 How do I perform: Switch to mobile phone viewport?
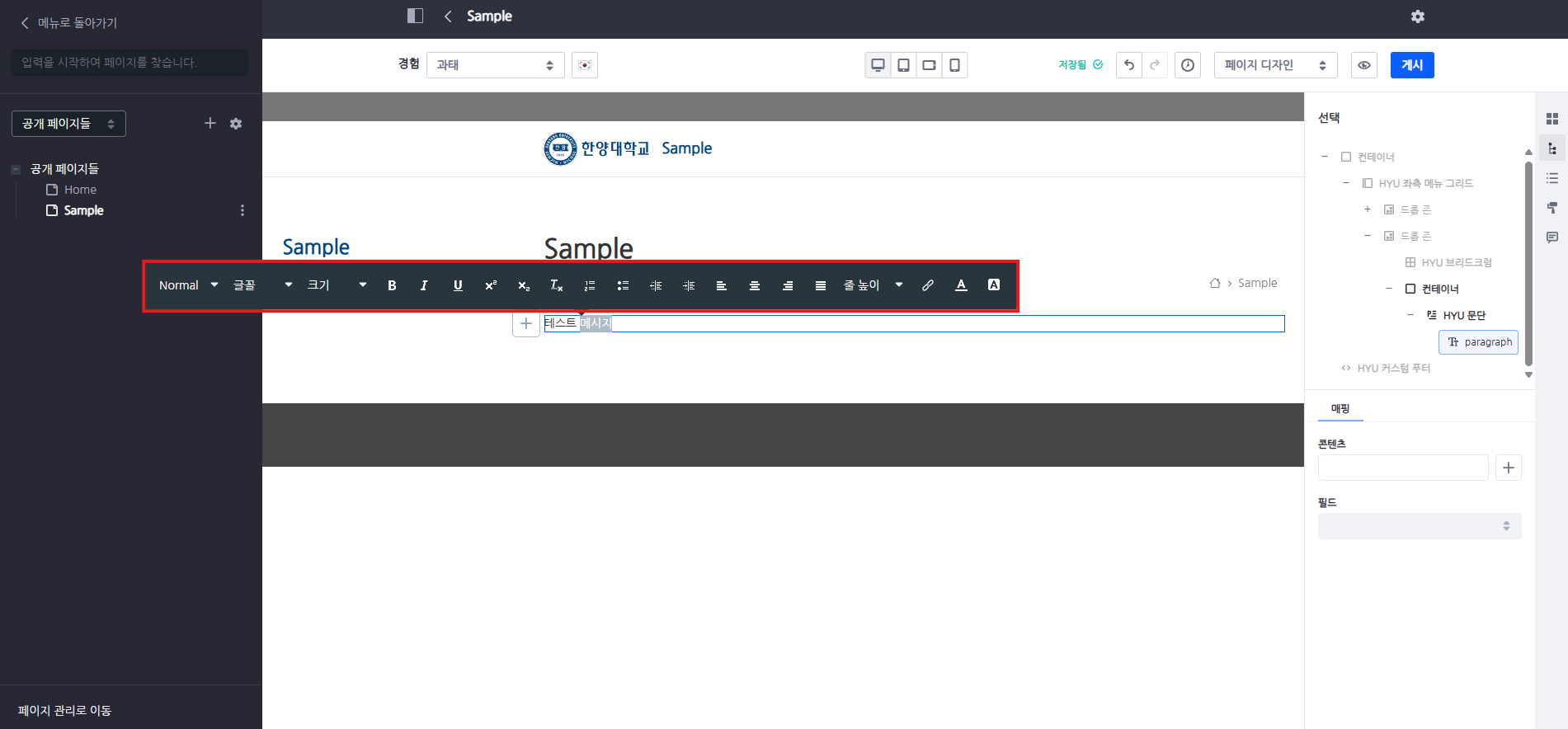(954, 65)
